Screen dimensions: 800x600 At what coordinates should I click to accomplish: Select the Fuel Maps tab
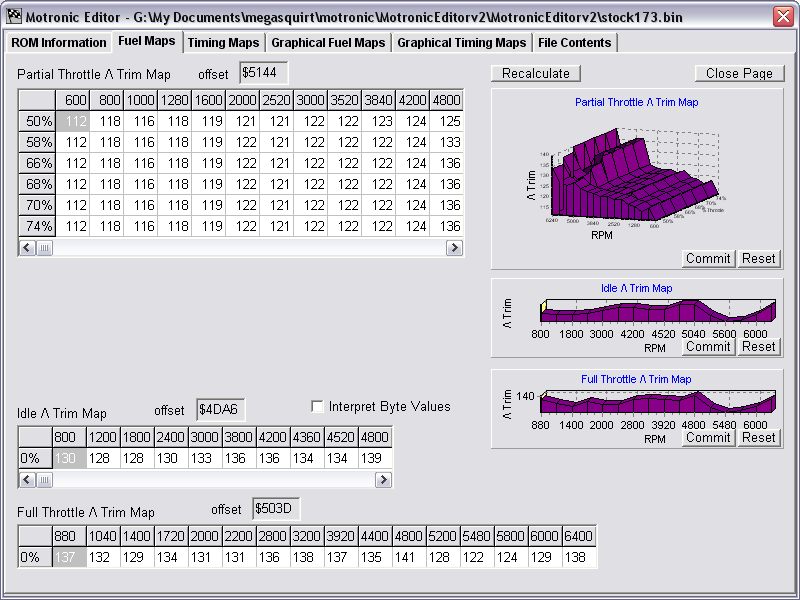coord(147,41)
